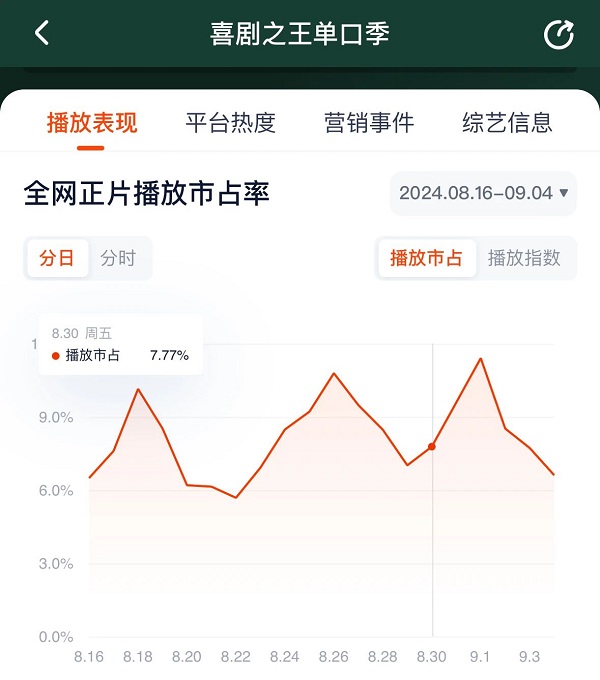Toggle to 分时 hourly view
This screenshot has width=600, height=680.
tap(118, 258)
